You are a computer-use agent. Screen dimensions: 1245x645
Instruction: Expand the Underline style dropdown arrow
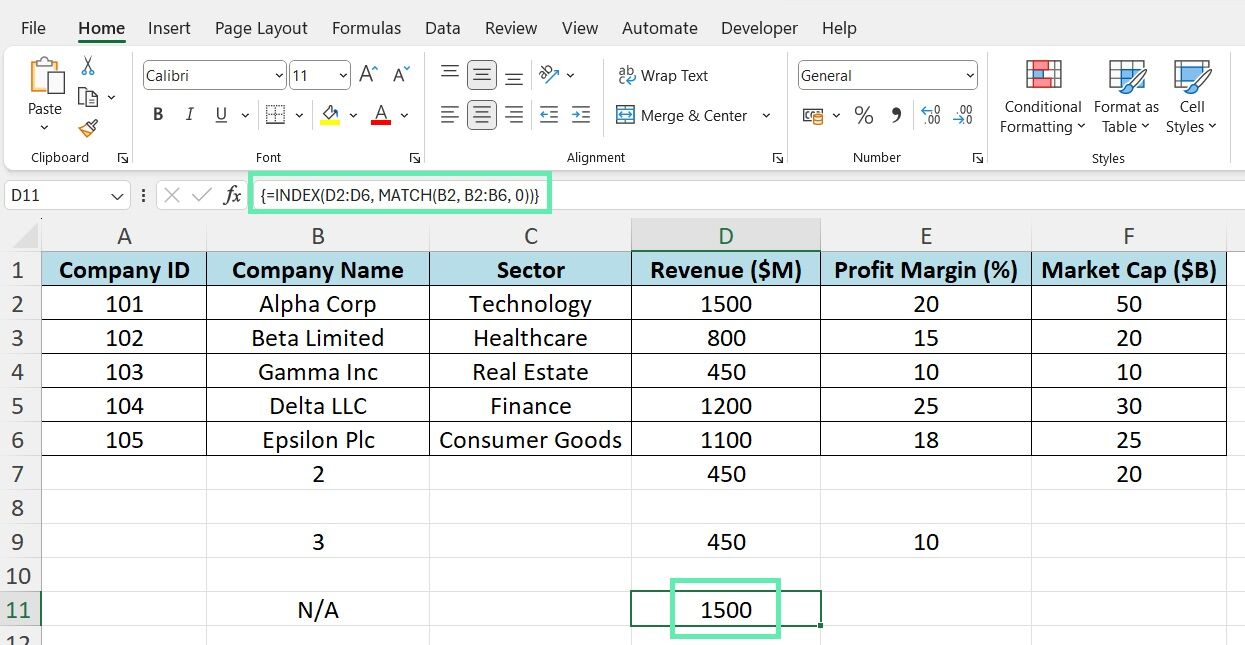tap(245, 116)
